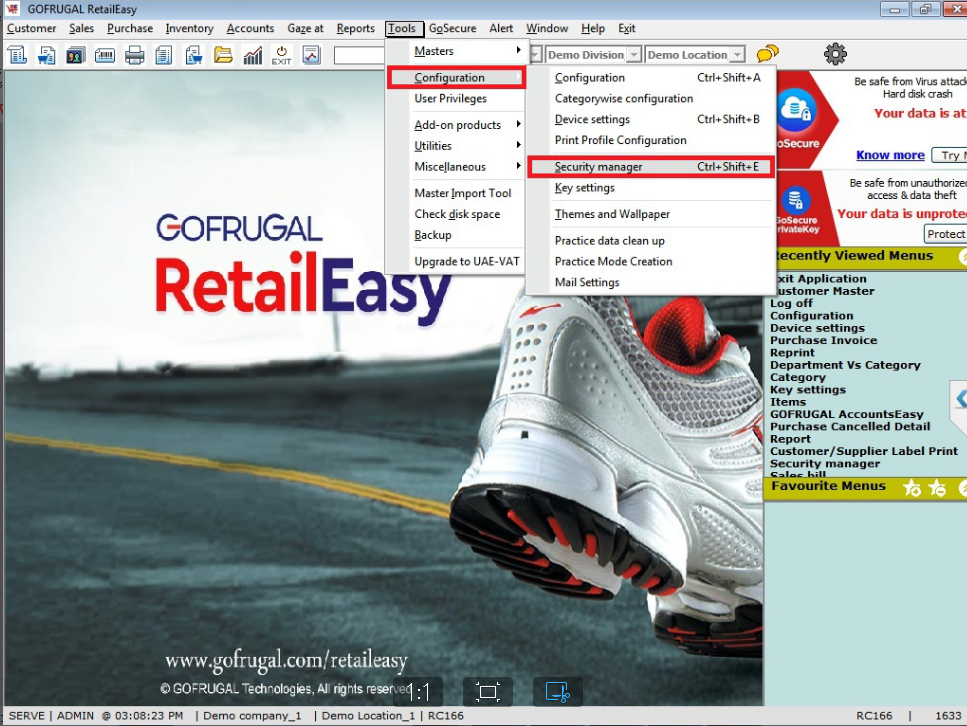Select Practice Mode Creation

pos(651,262)
